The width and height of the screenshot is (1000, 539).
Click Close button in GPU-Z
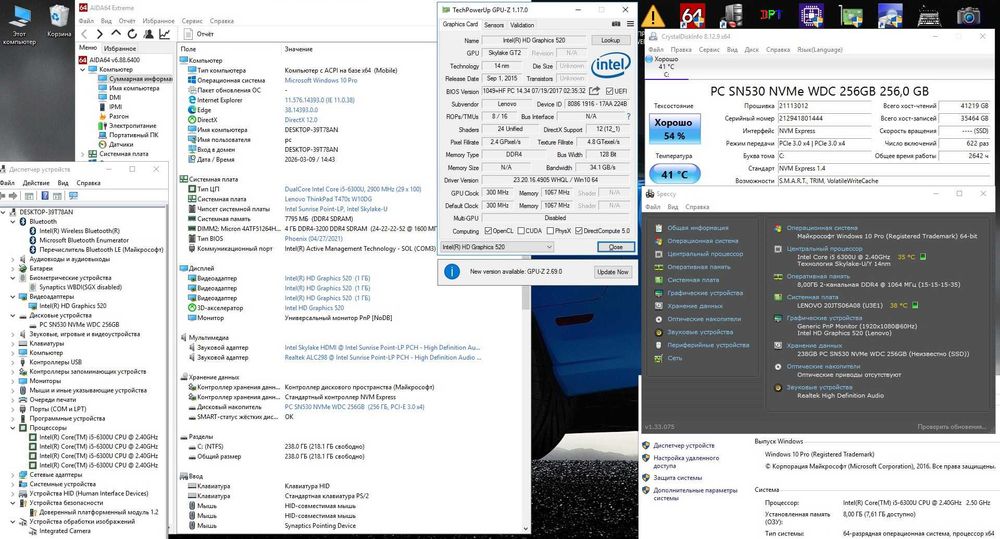click(x=615, y=247)
